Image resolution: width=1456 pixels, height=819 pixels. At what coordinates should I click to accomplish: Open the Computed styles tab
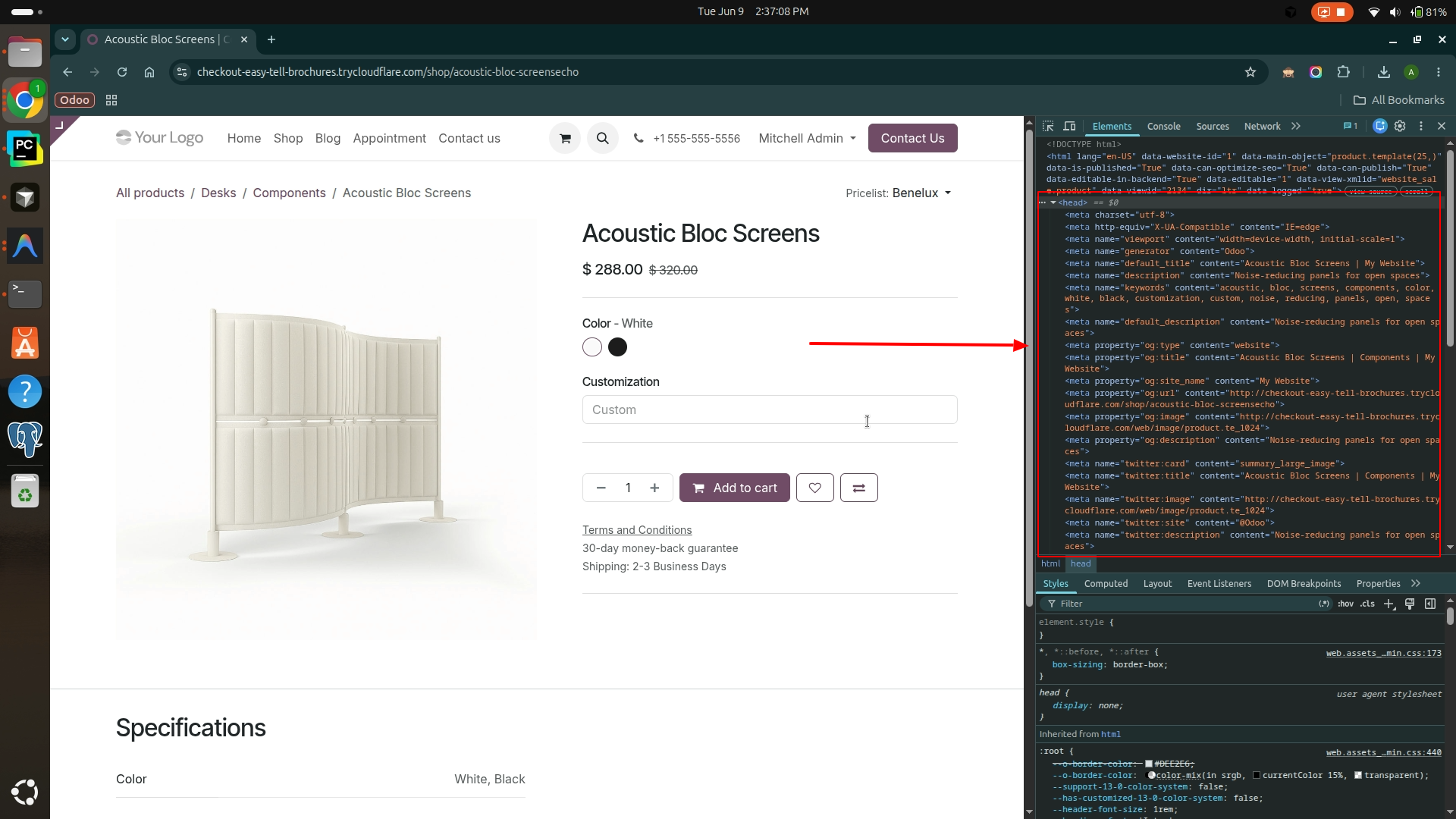point(1106,584)
